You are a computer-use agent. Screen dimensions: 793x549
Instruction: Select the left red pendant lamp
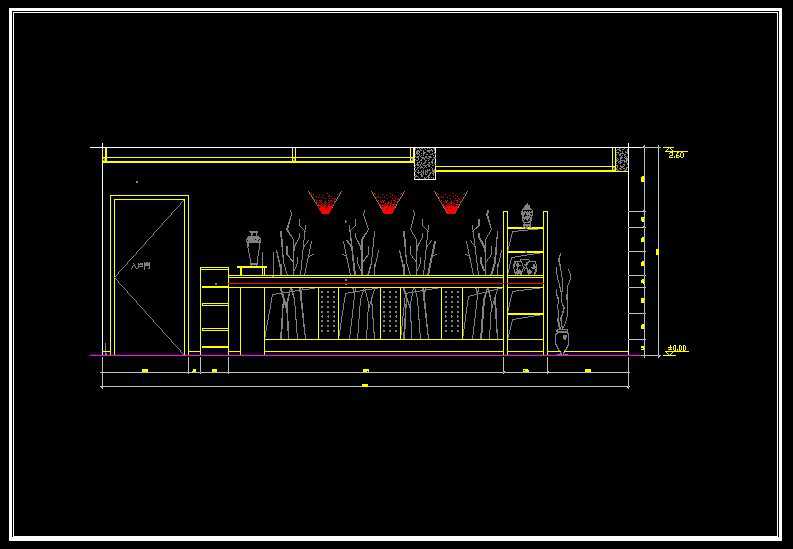pyautogui.click(x=324, y=203)
